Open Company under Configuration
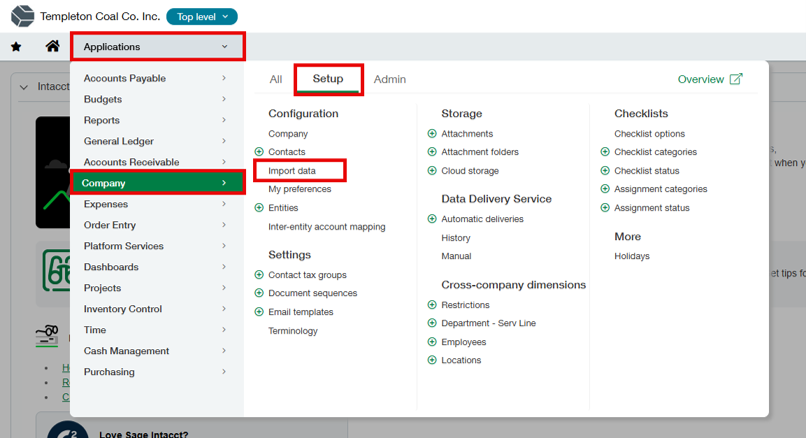This screenshot has height=438, width=806. [x=288, y=134]
